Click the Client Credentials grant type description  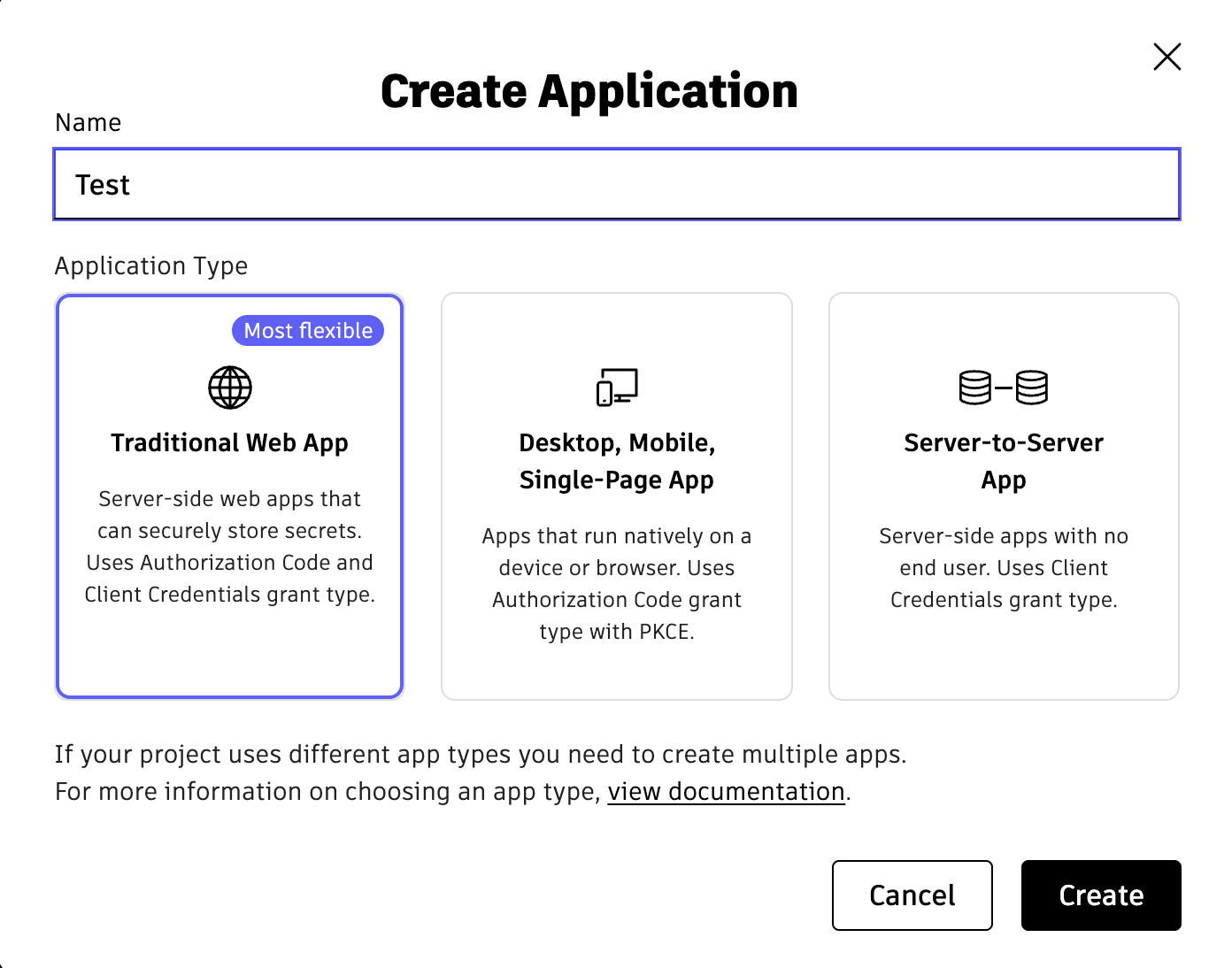(x=1004, y=568)
